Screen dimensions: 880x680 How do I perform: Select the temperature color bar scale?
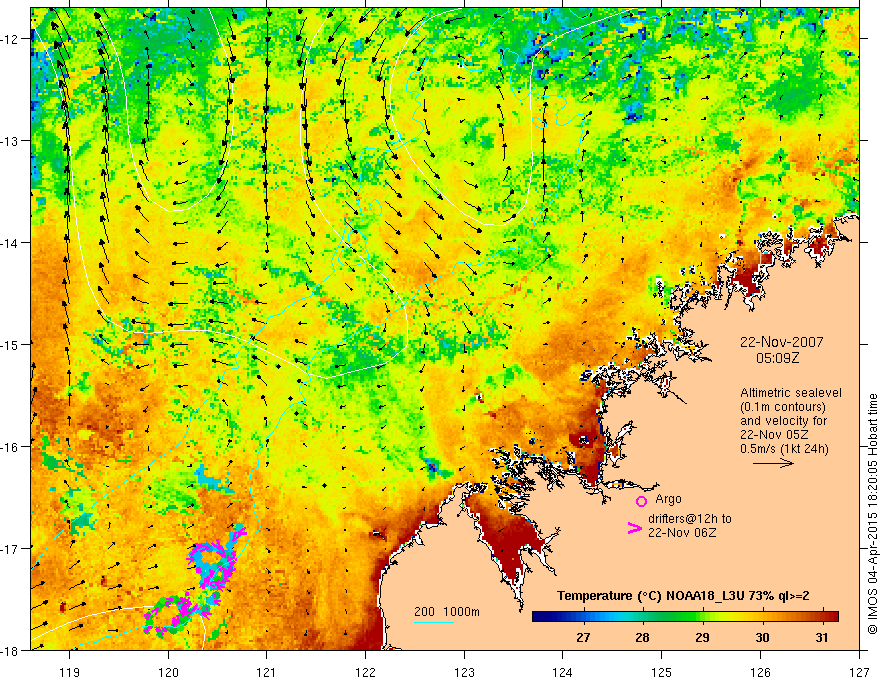[685, 617]
